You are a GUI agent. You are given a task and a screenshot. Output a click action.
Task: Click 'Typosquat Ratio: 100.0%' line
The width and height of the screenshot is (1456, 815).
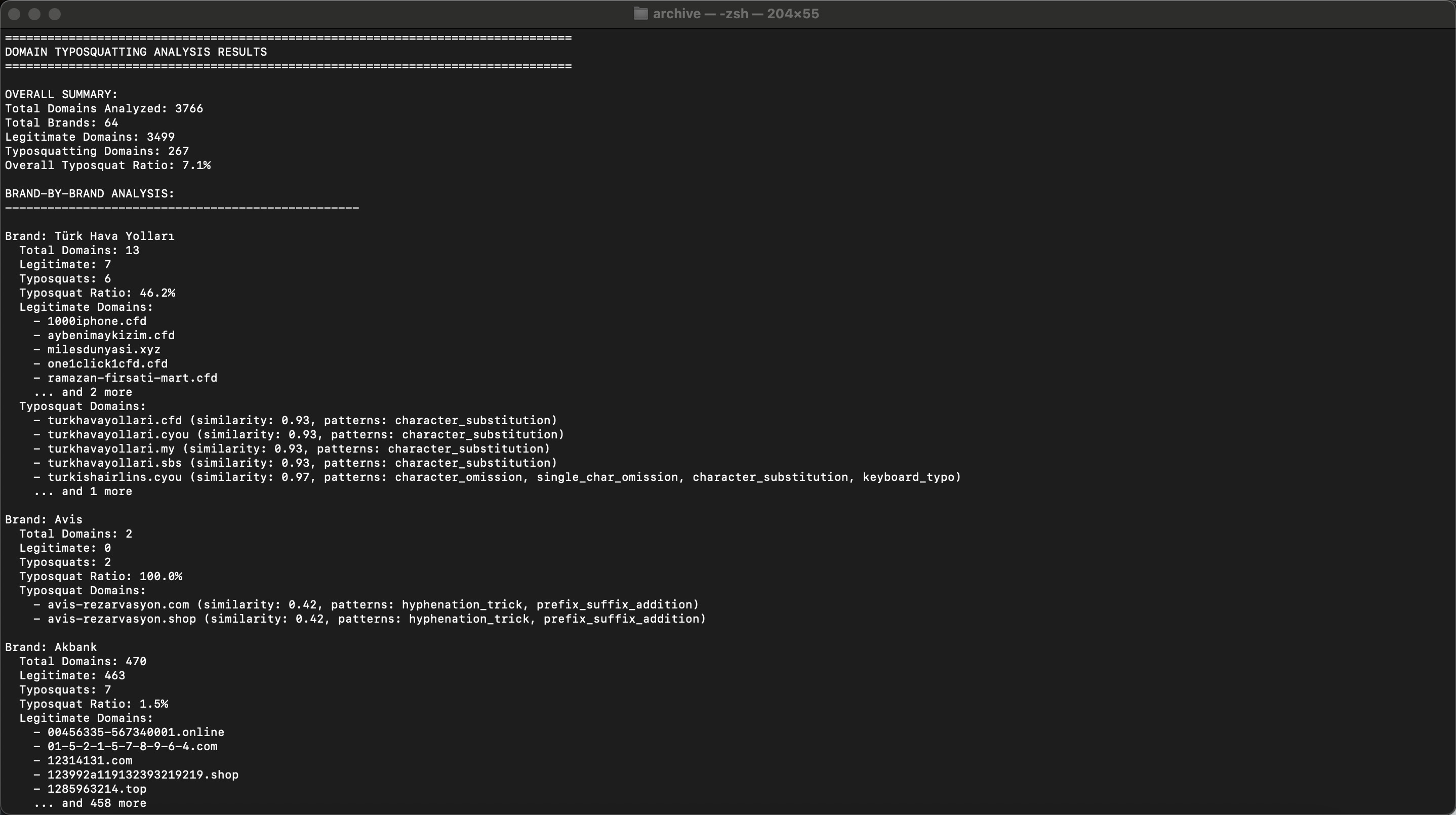point(101,577)
